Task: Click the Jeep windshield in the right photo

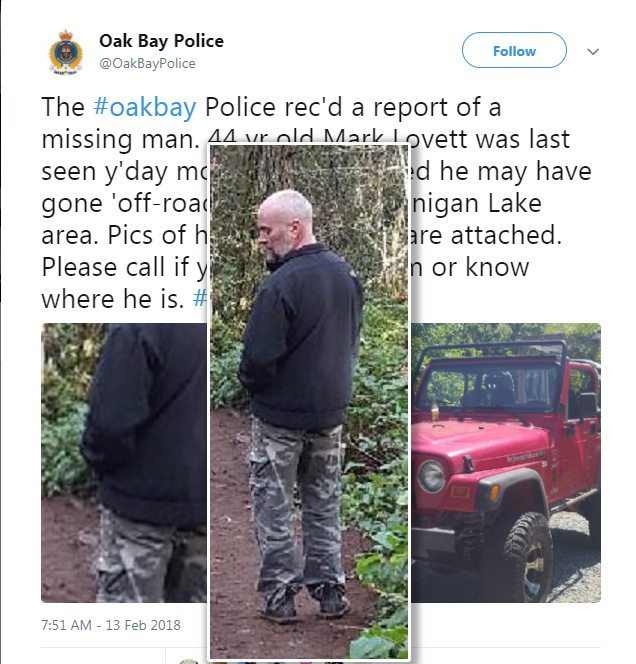Action: pyautogui.click(x=487, y=385)
